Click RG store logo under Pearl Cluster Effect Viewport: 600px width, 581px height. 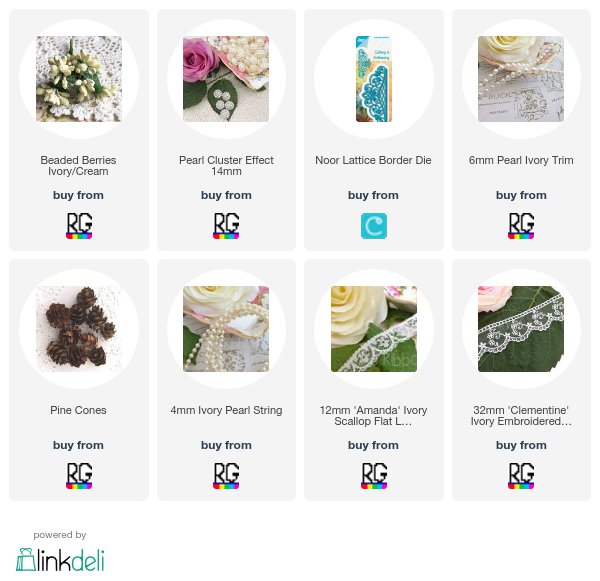tap(226, 226)
